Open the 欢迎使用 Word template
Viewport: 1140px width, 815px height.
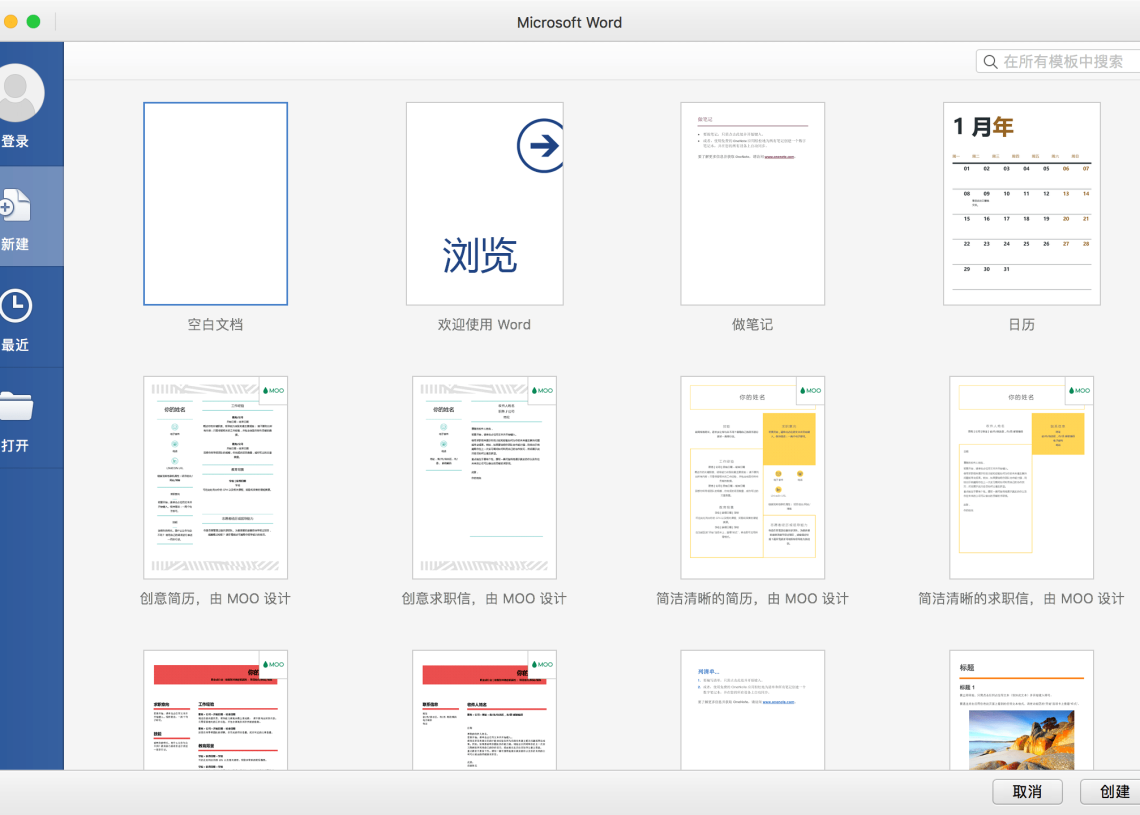[484, 202]
